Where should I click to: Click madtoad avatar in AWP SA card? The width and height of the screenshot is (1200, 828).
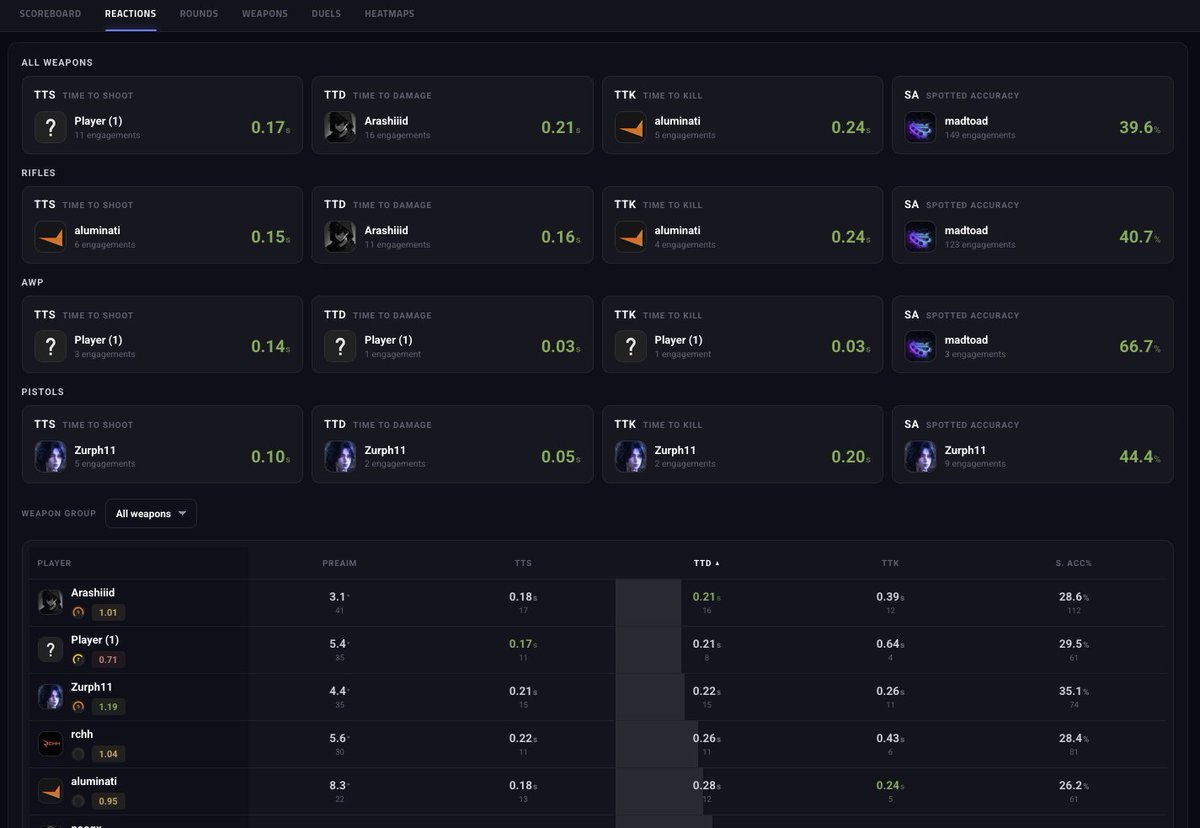coord(920,346)
